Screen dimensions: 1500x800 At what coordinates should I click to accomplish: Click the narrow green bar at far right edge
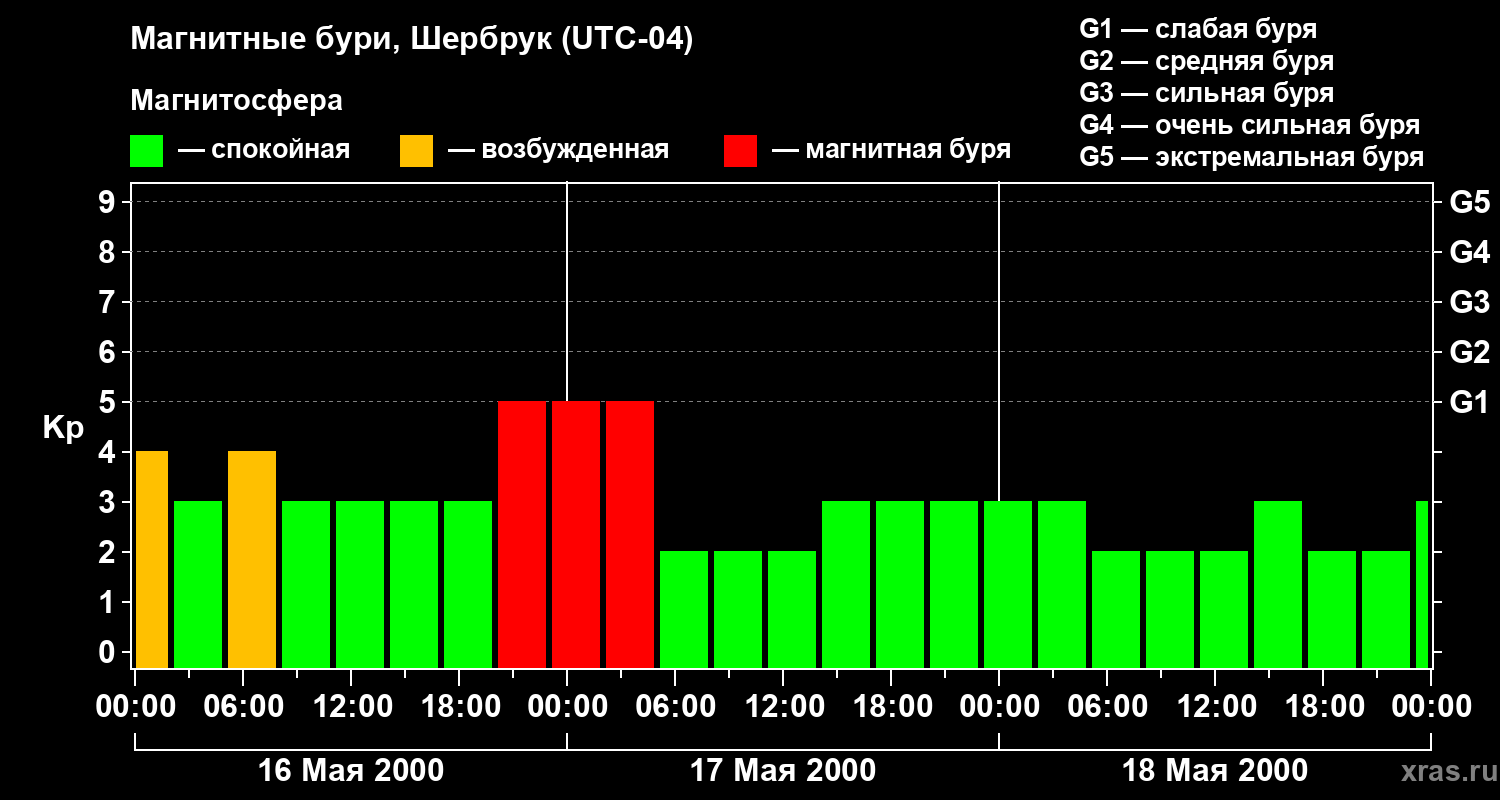tap(1422, 585)
